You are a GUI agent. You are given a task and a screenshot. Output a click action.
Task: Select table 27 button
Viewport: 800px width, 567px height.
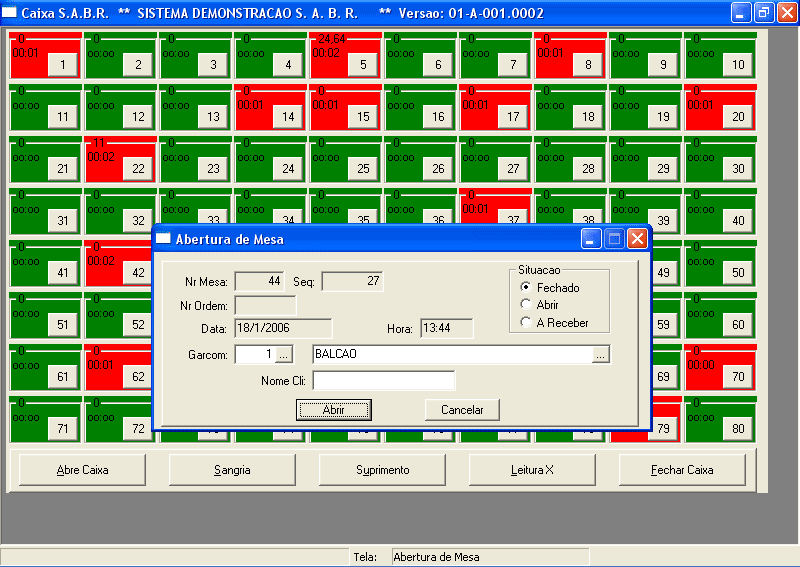[513, 169]
